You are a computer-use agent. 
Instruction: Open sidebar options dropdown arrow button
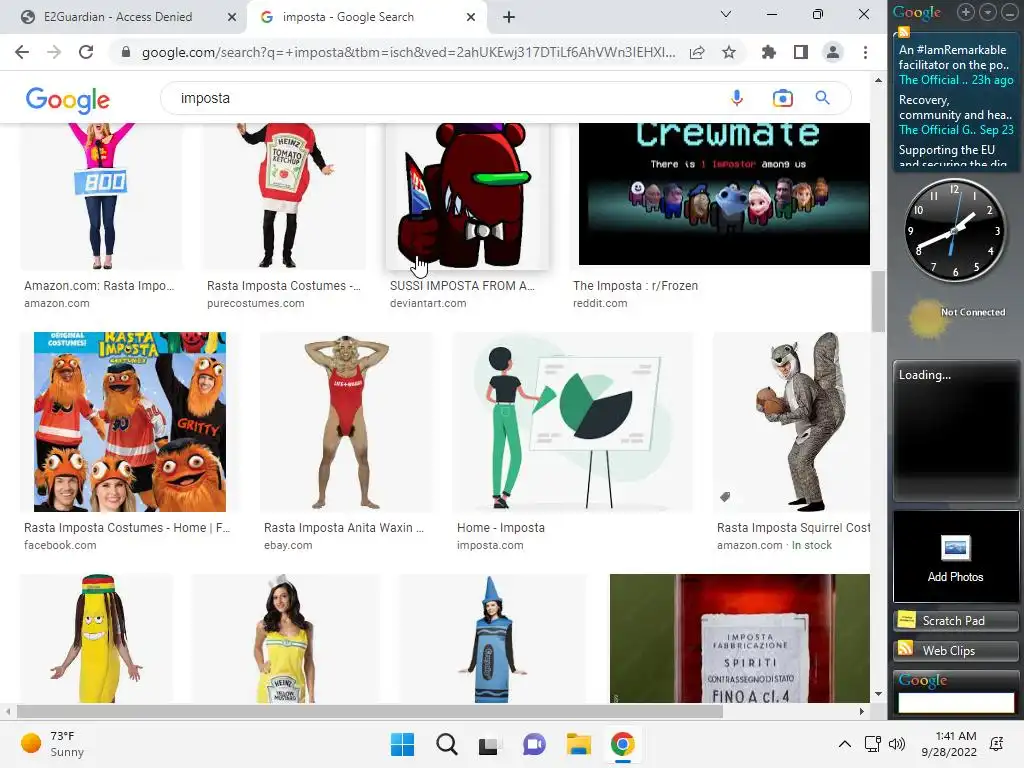click(987, 12)
